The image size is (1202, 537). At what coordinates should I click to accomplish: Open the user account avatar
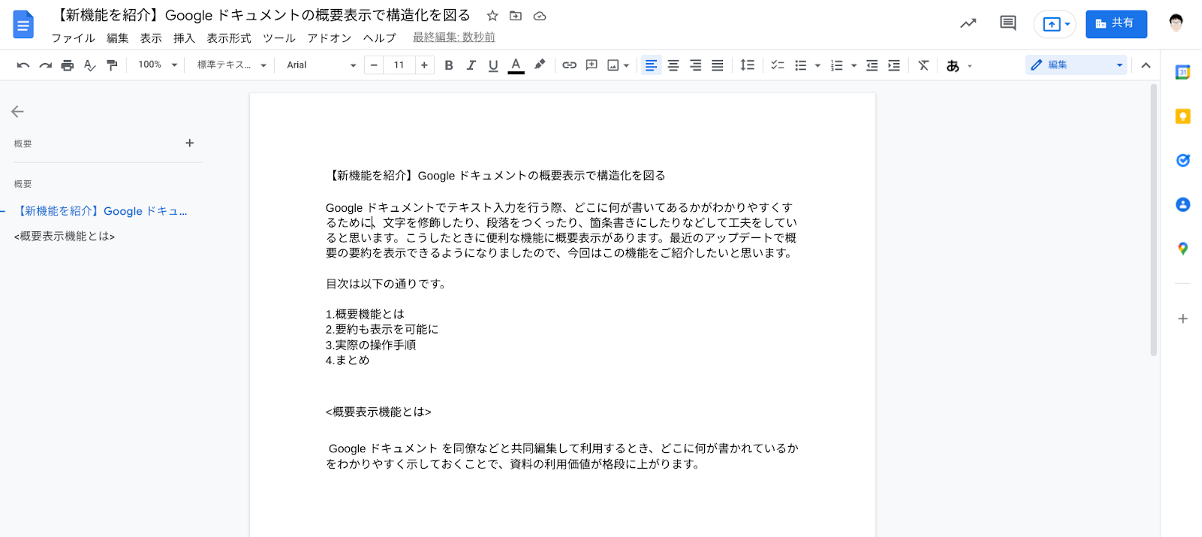tap(1177, 24)
